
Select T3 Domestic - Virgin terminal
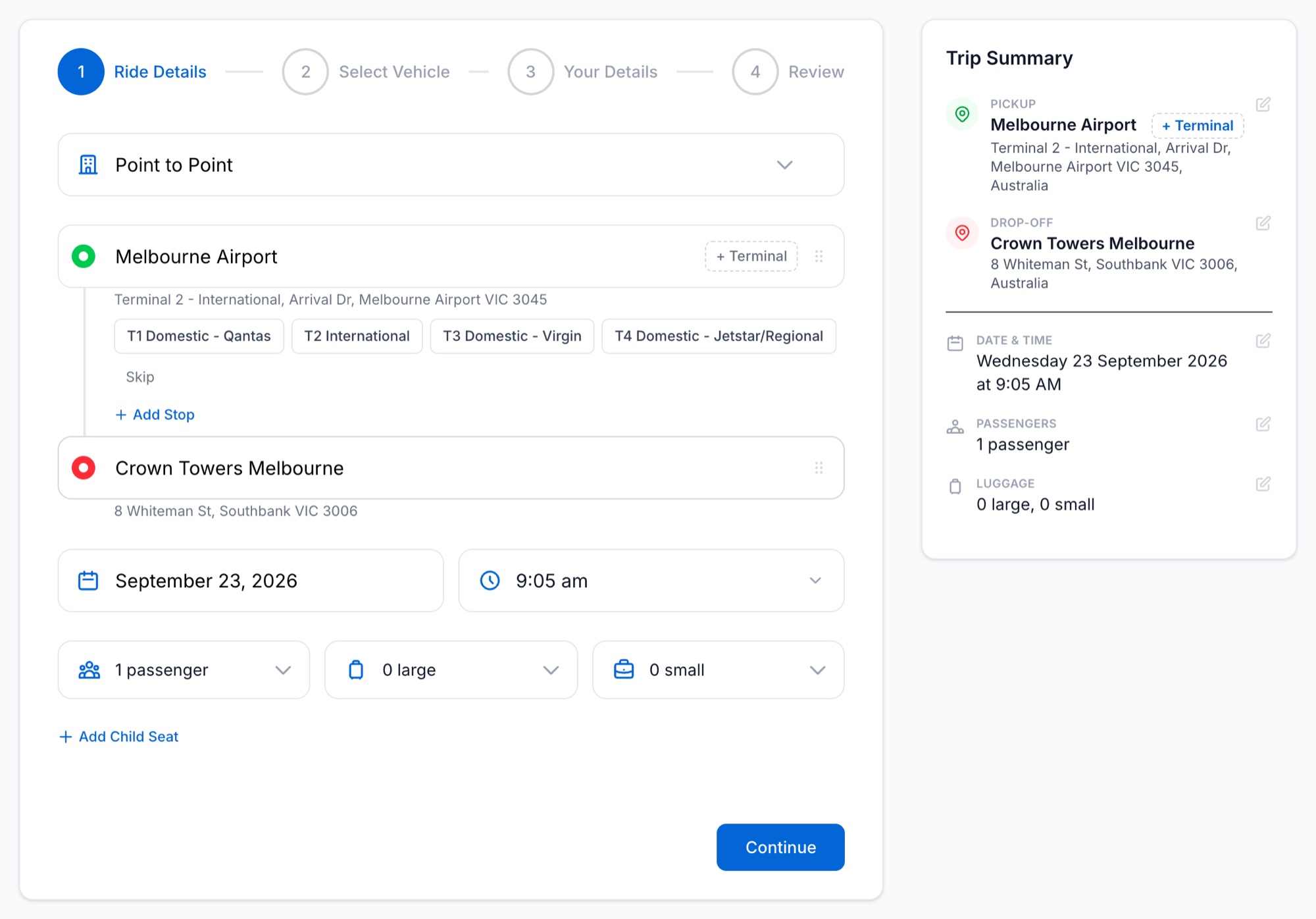(x=512, y=336)
